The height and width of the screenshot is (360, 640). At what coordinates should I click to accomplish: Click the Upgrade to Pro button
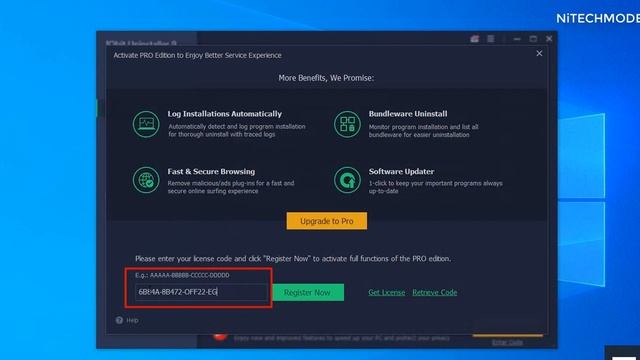[327, 221]
